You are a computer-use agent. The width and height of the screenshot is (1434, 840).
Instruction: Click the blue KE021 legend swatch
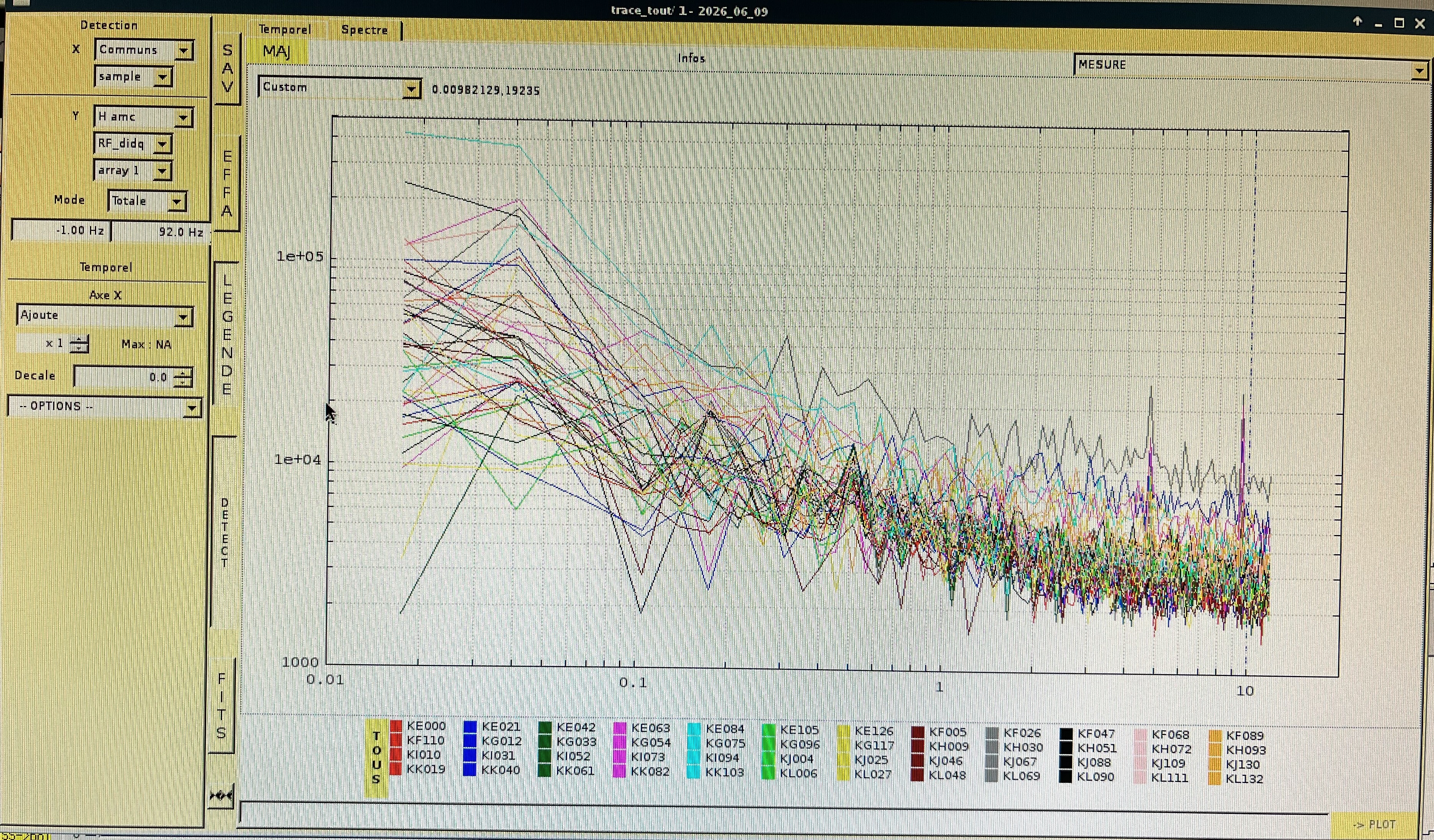click(470, 727)
